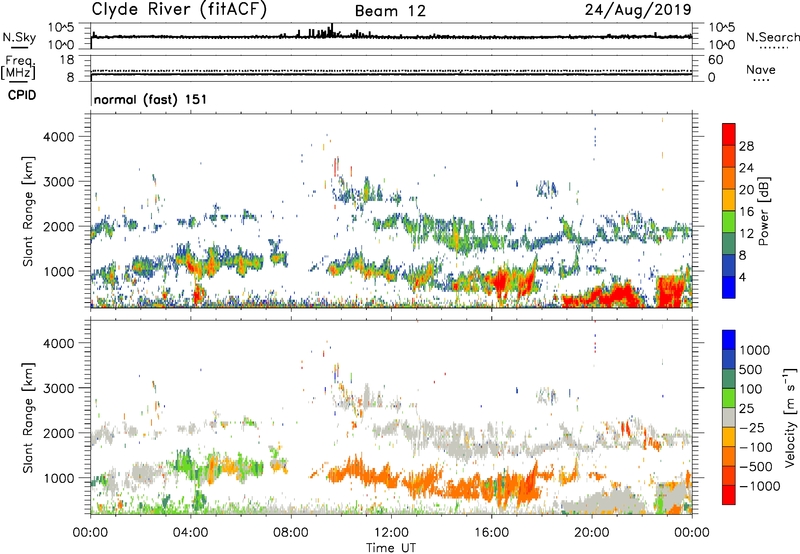The width and height of the screenshot is (800, 554).
Task: Click the 'N.Search' legend label
Action: (773, 37)
